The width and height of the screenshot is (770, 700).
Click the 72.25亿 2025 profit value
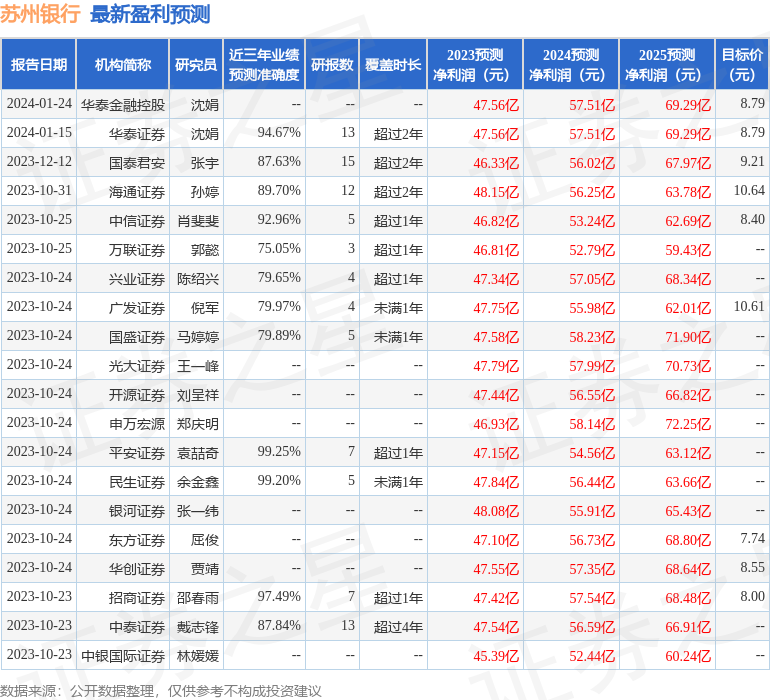(688, 424)
